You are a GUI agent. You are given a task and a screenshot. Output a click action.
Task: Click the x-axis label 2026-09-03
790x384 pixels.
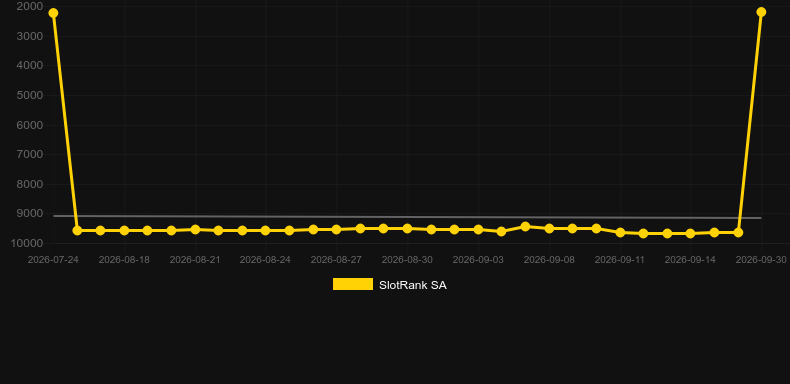click(x=478, y=260)
